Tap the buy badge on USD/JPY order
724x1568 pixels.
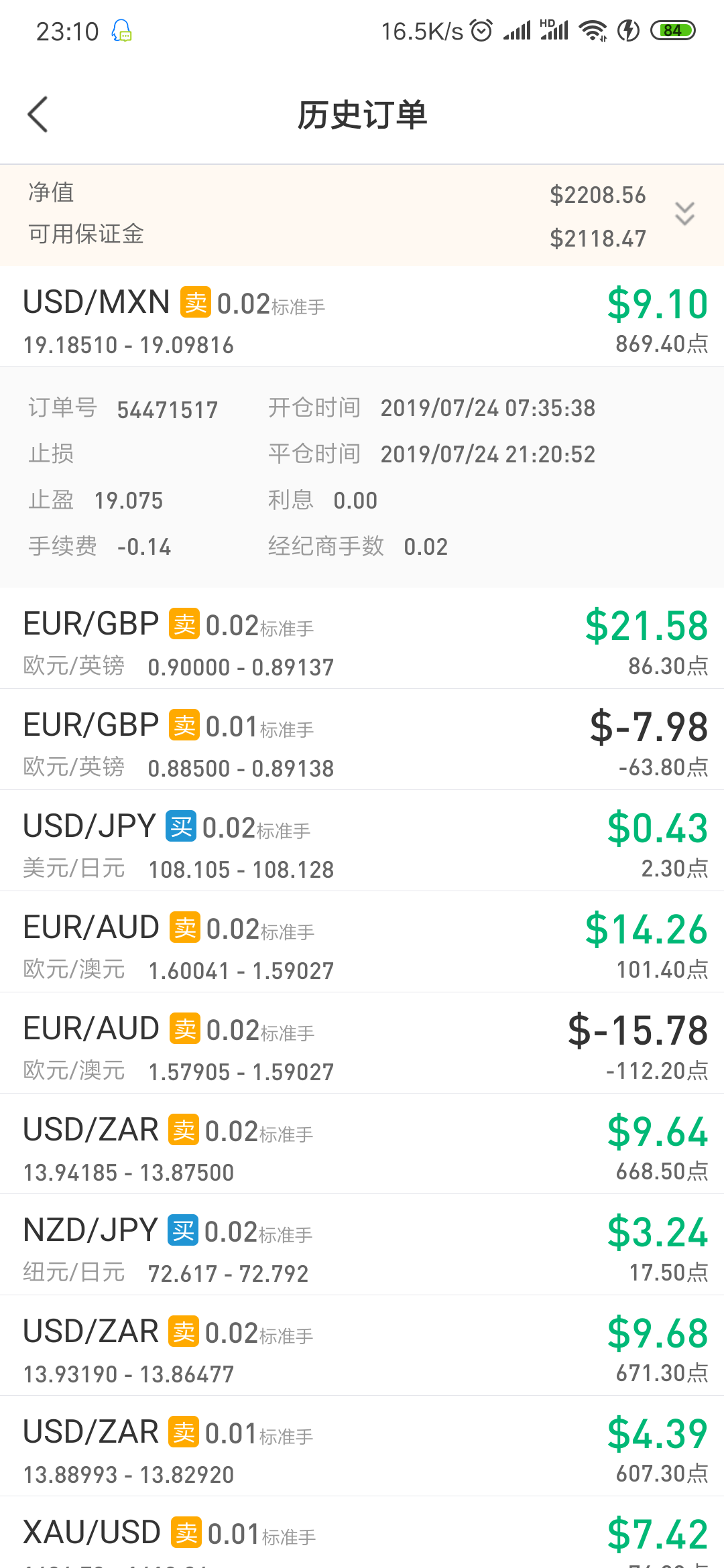(181, 826)
